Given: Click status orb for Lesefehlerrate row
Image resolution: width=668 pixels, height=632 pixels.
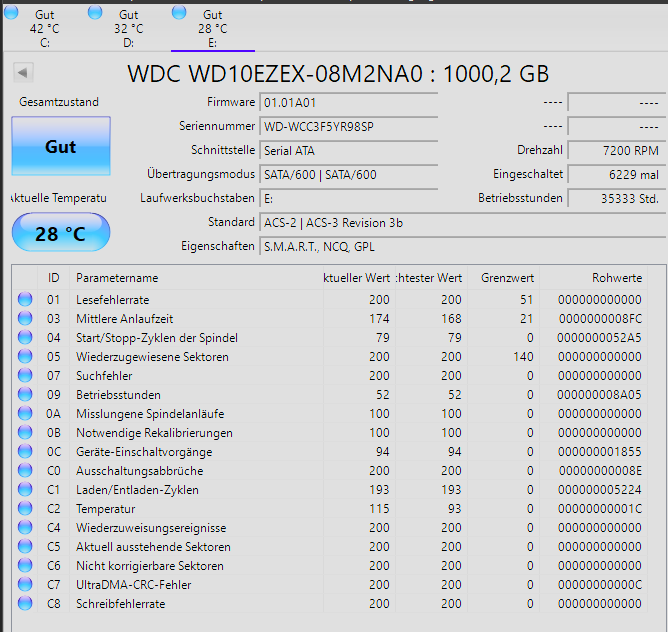Looking at the screenshot, I should [25, 299].
